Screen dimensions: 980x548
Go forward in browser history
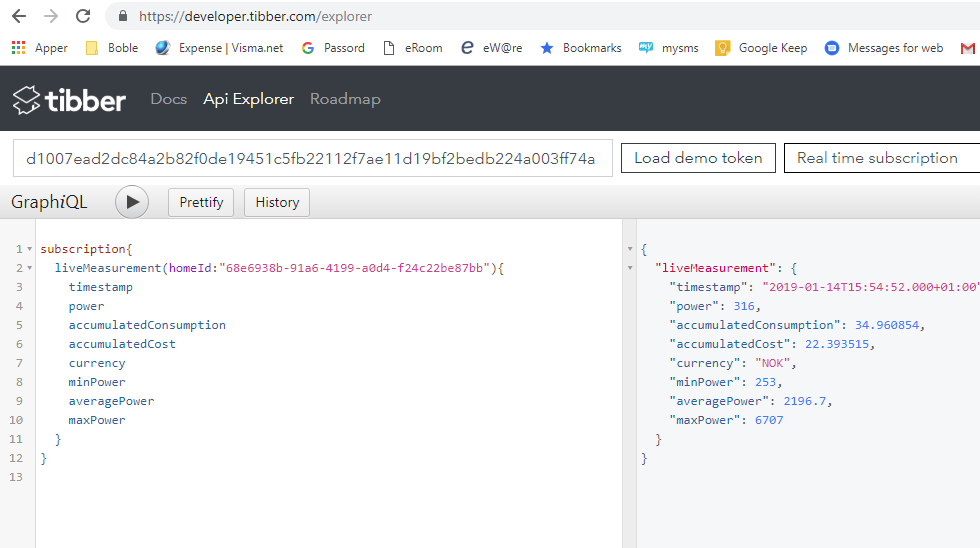point(51,16)
